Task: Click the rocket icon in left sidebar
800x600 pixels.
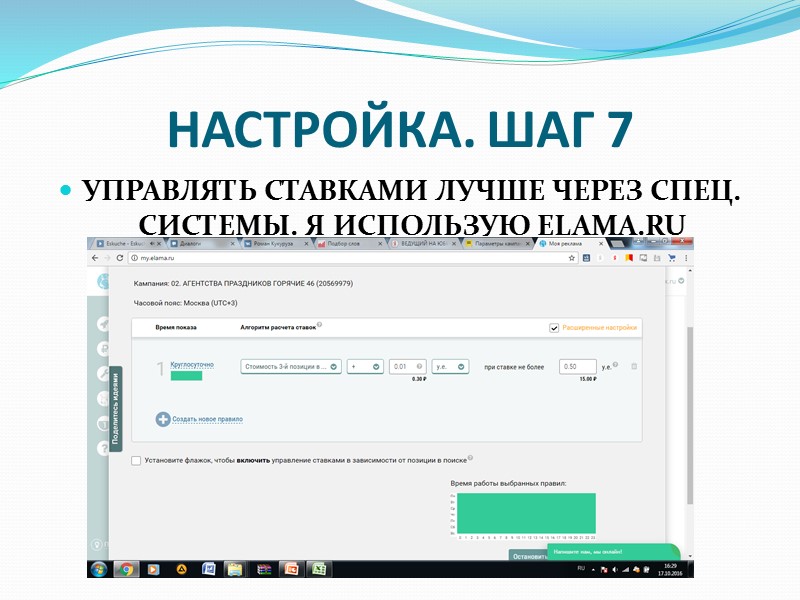Action: pos(103,323)
